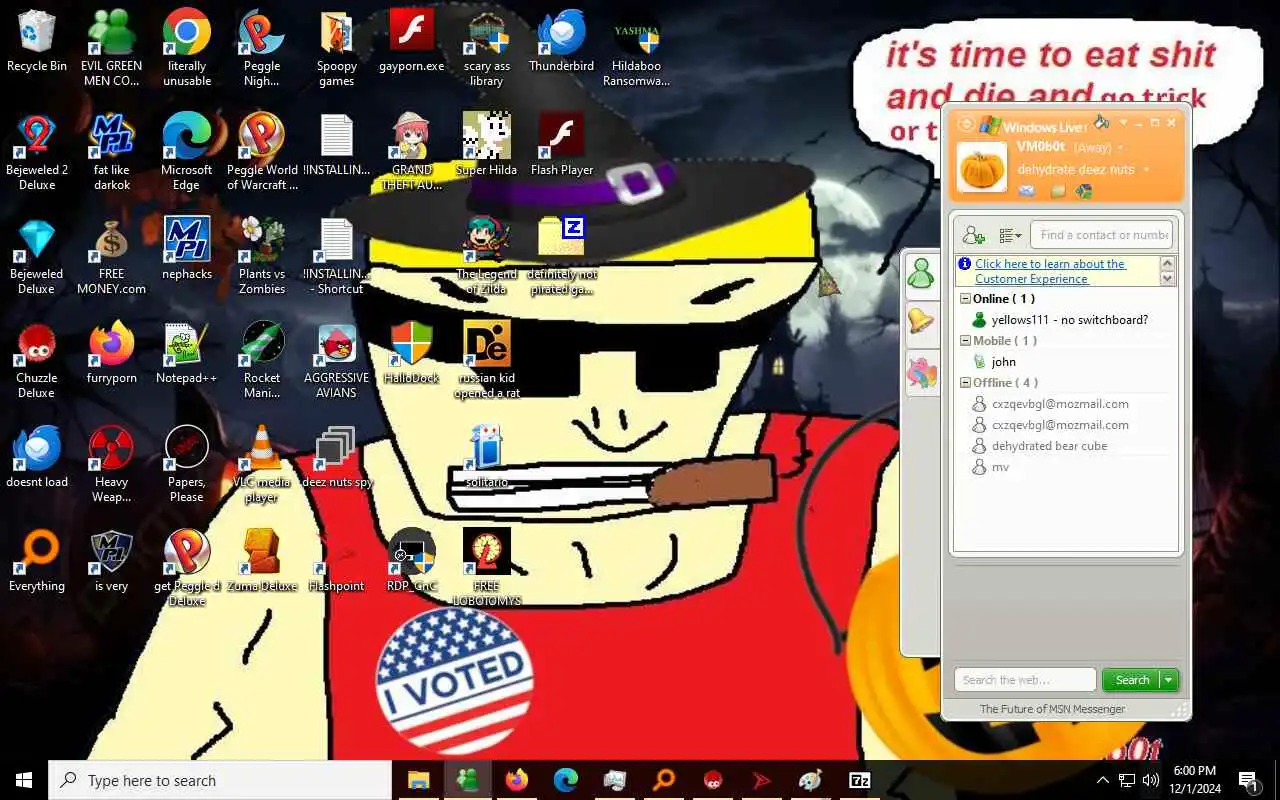Click the Find a contact field
Image resolution: width=1280 pixels, height=800 pixels.
(x=1102, y=235)
